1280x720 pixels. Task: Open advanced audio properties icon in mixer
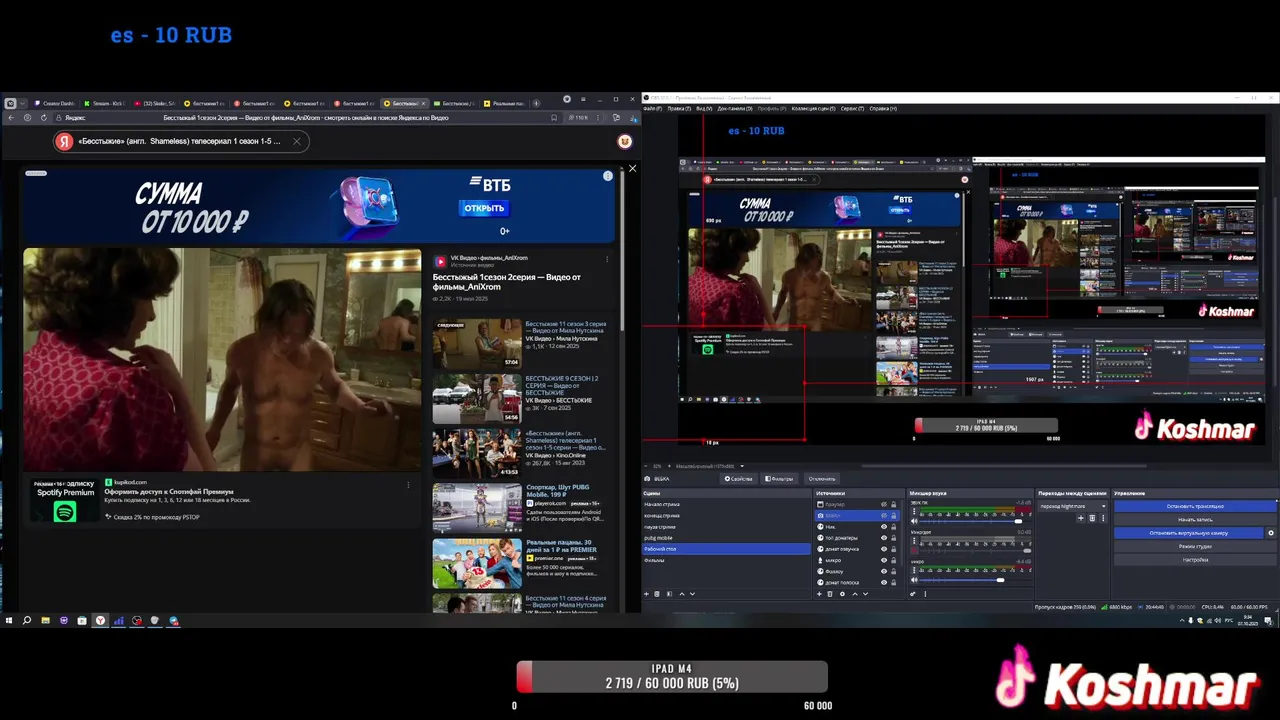click(x=913, y=593)
